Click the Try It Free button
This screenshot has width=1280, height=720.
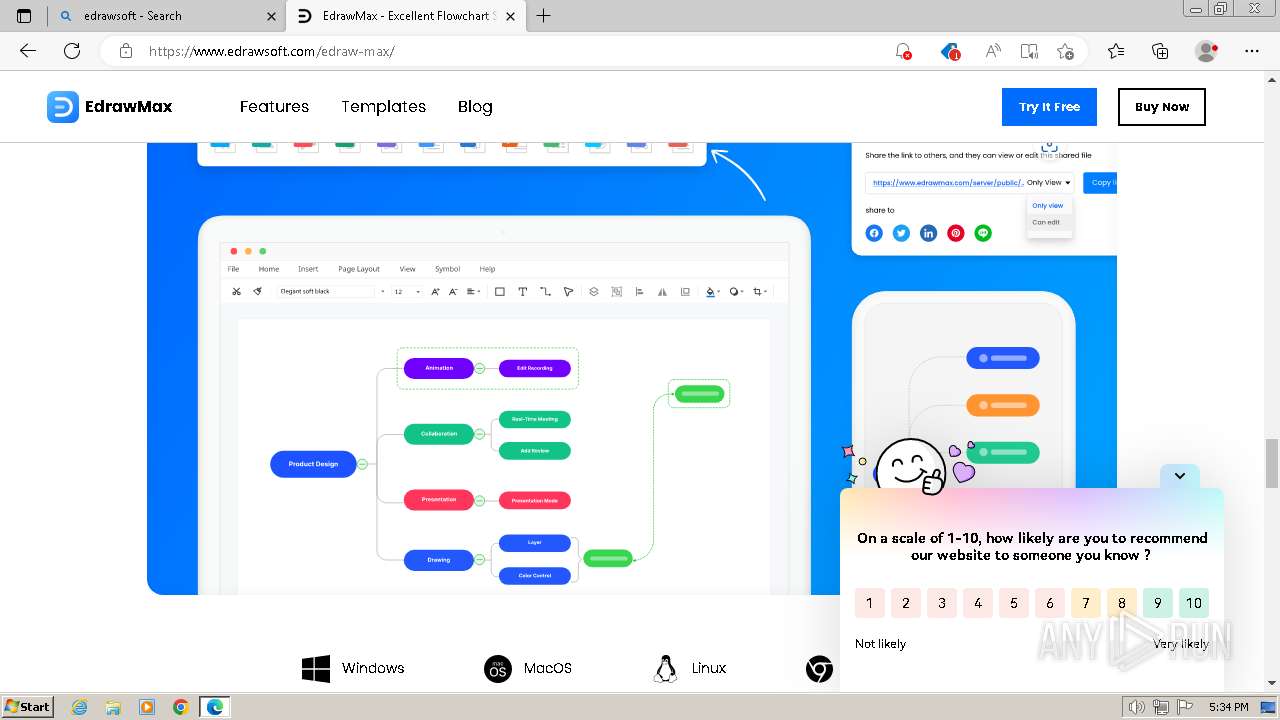pyautogui.click(x=1049, y=107)
